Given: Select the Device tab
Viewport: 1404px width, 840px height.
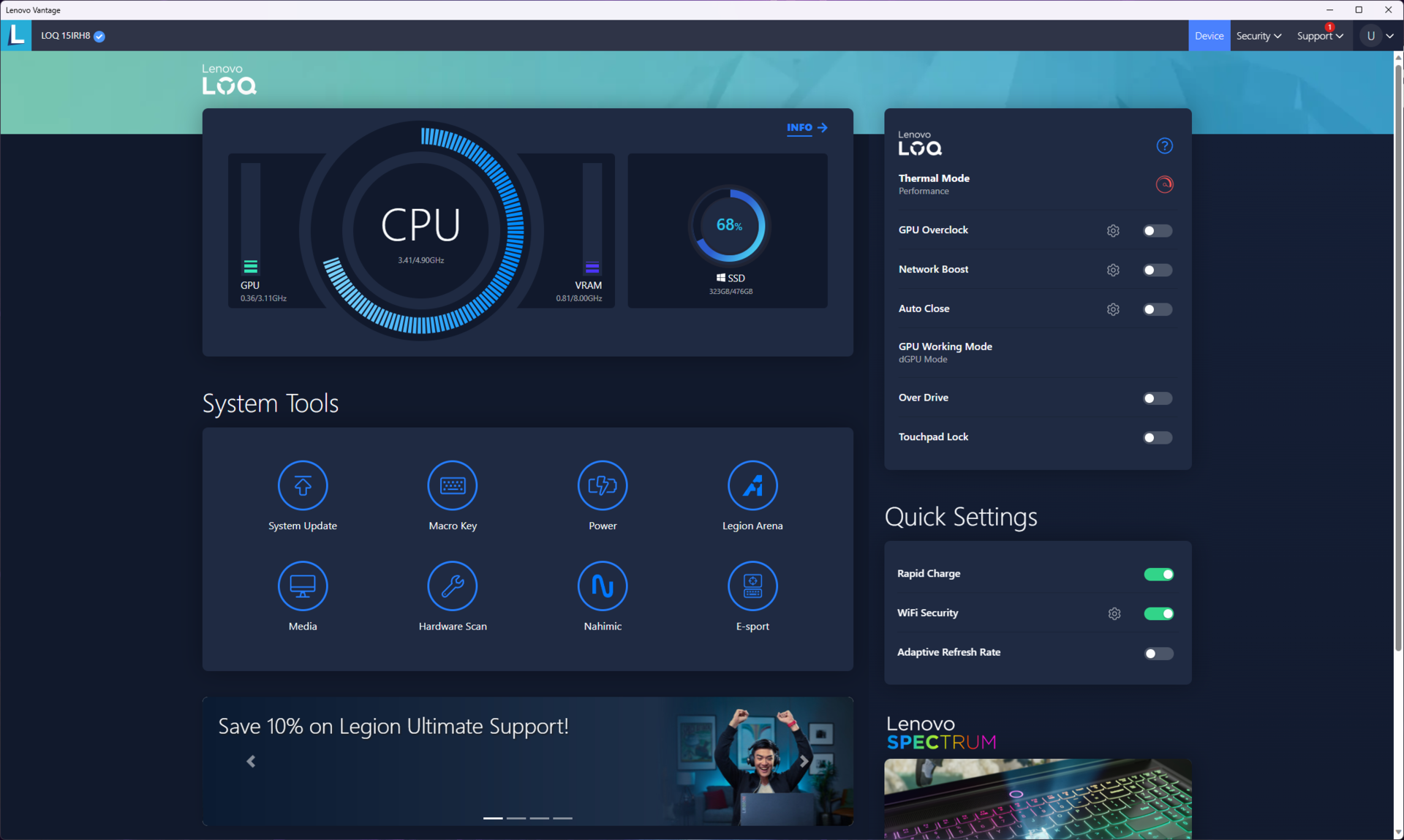Looking at the screenshot, I should tap(1208, 36).
